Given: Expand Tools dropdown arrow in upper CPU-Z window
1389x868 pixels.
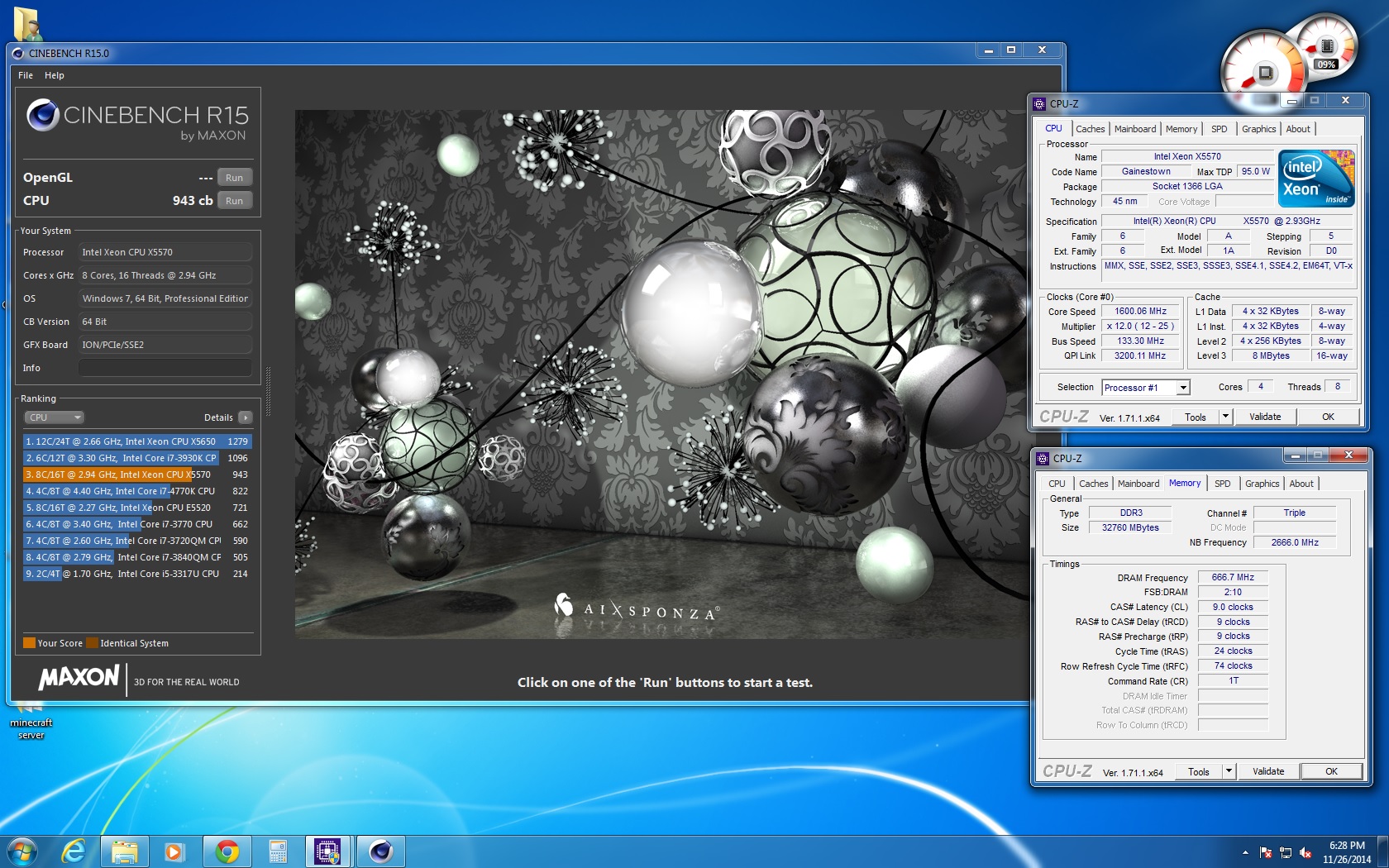Looking at the screenshot, I should coord(1225,417).
